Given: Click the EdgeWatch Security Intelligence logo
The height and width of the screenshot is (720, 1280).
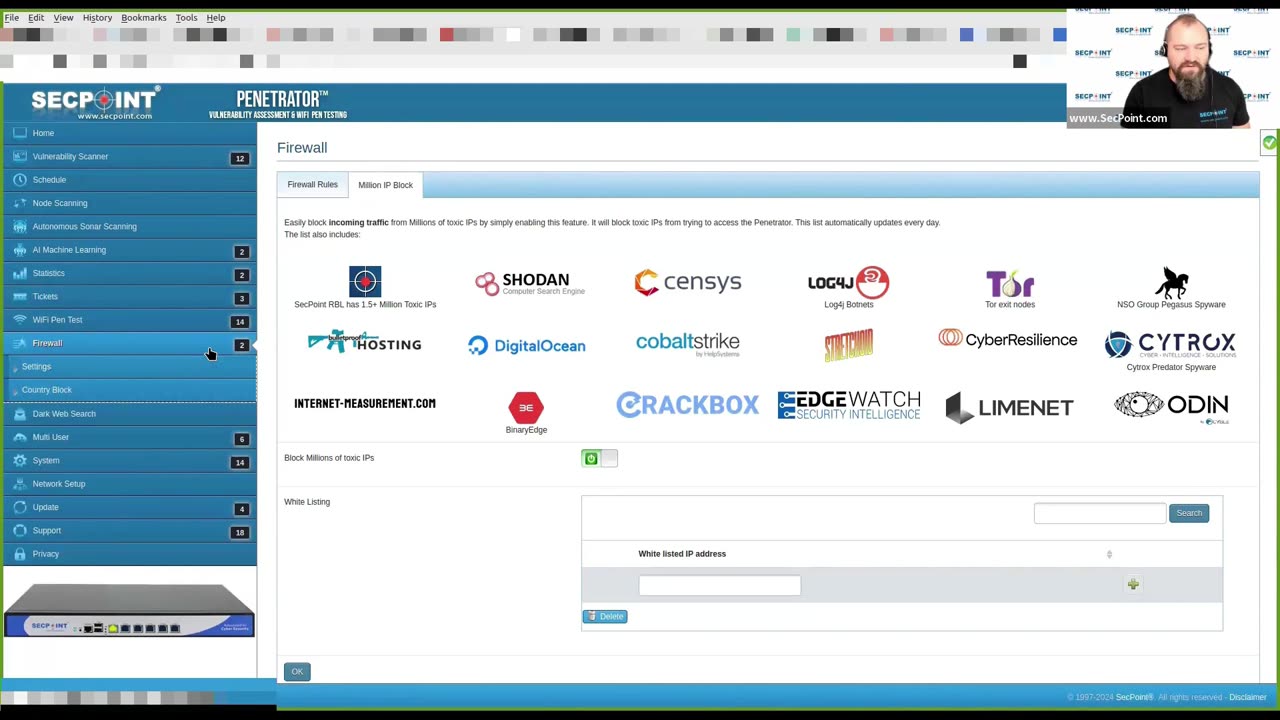Looking at the screenshot, I should (x=849, y=405).
